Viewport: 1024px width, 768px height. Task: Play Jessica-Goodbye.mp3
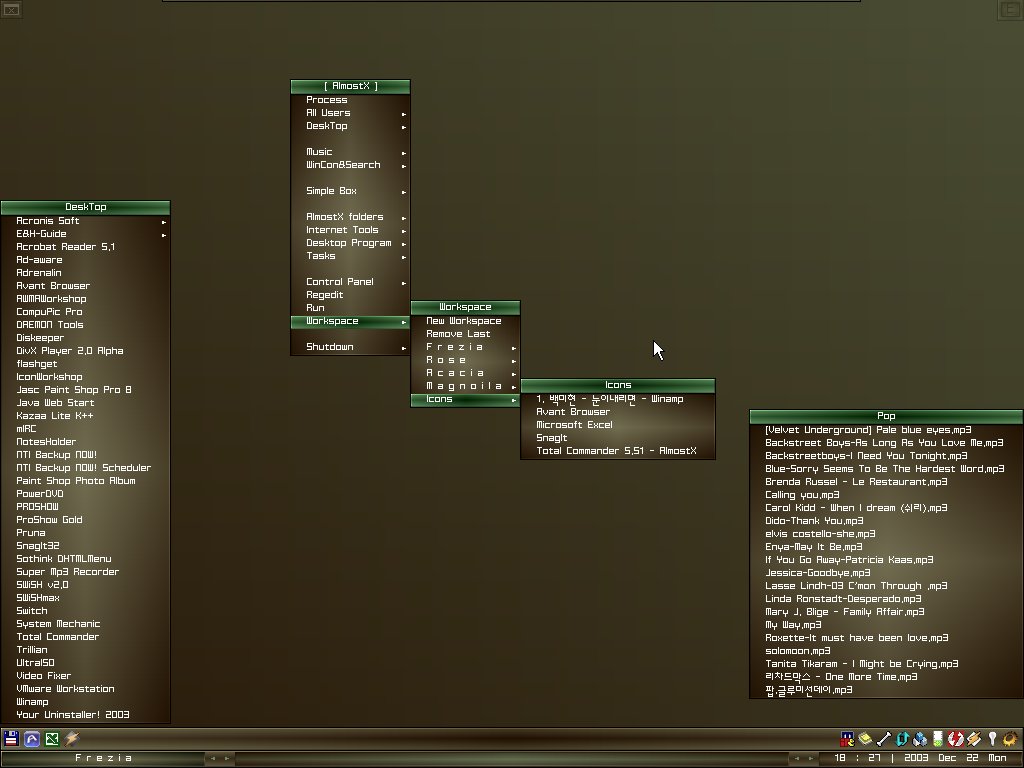(x=817, y=573)
